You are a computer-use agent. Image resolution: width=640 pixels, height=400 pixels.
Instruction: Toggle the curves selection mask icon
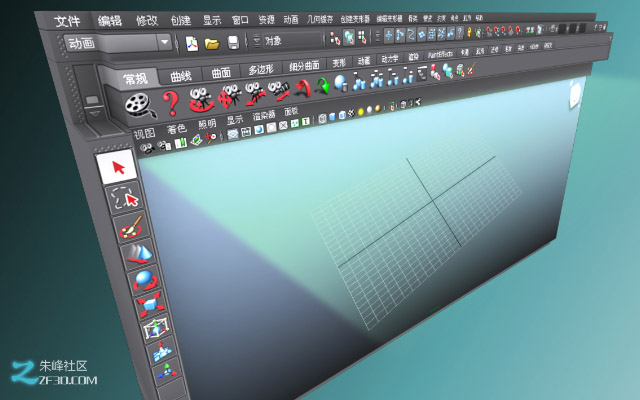[411, 34]
